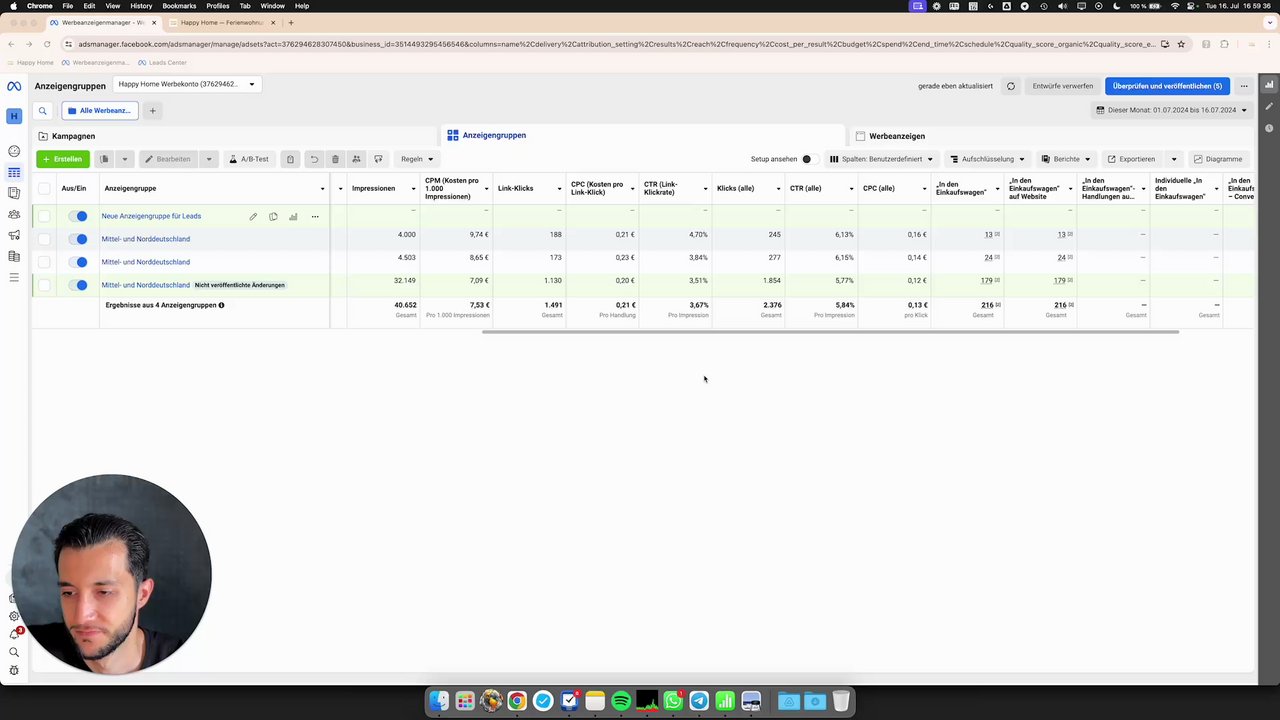This screenshot has height=720, width=1280.
Task: Expand the arrow next to Bearbeiten
Action: tap(209, 159)
